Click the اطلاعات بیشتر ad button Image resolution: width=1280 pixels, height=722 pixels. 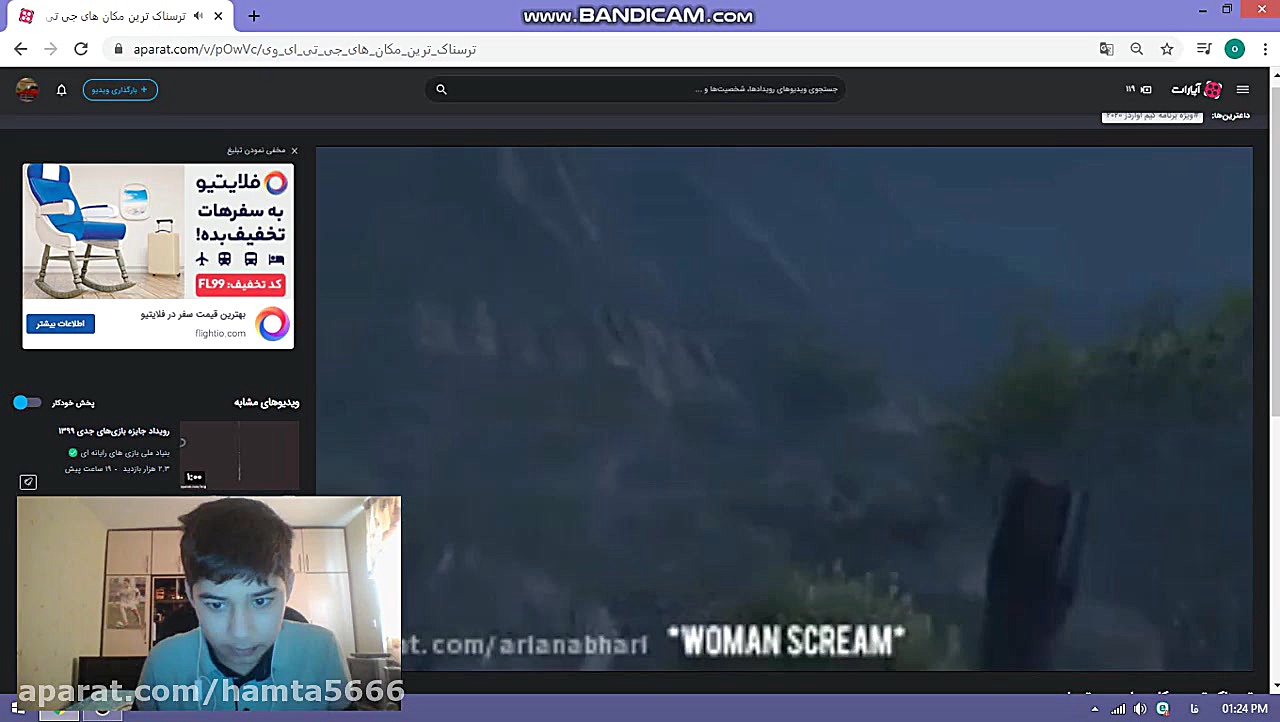coord(61,323)
